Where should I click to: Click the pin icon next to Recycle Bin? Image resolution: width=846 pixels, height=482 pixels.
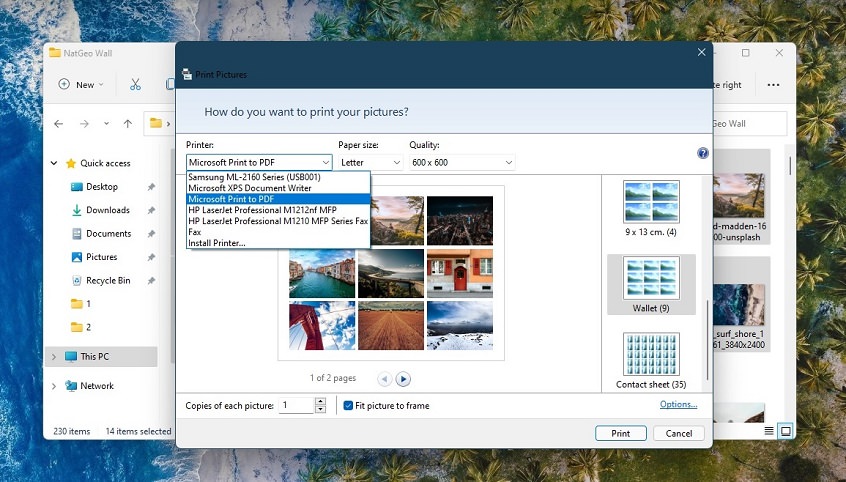(151, 281)
